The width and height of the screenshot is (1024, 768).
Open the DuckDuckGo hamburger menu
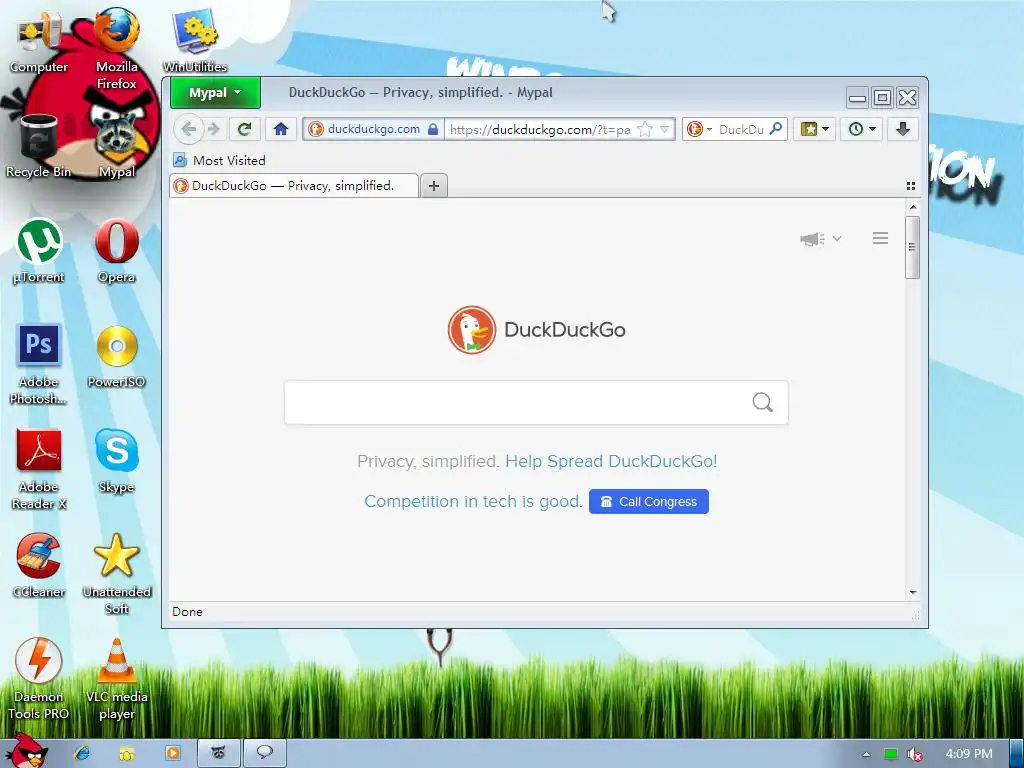point(880,238)
